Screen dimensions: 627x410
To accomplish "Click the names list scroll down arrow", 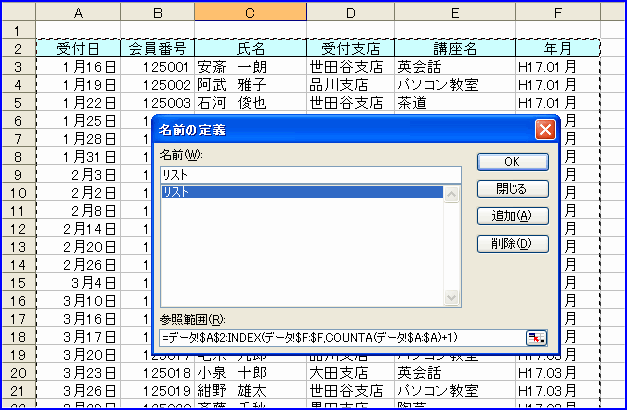I will [x=451, y=297].
